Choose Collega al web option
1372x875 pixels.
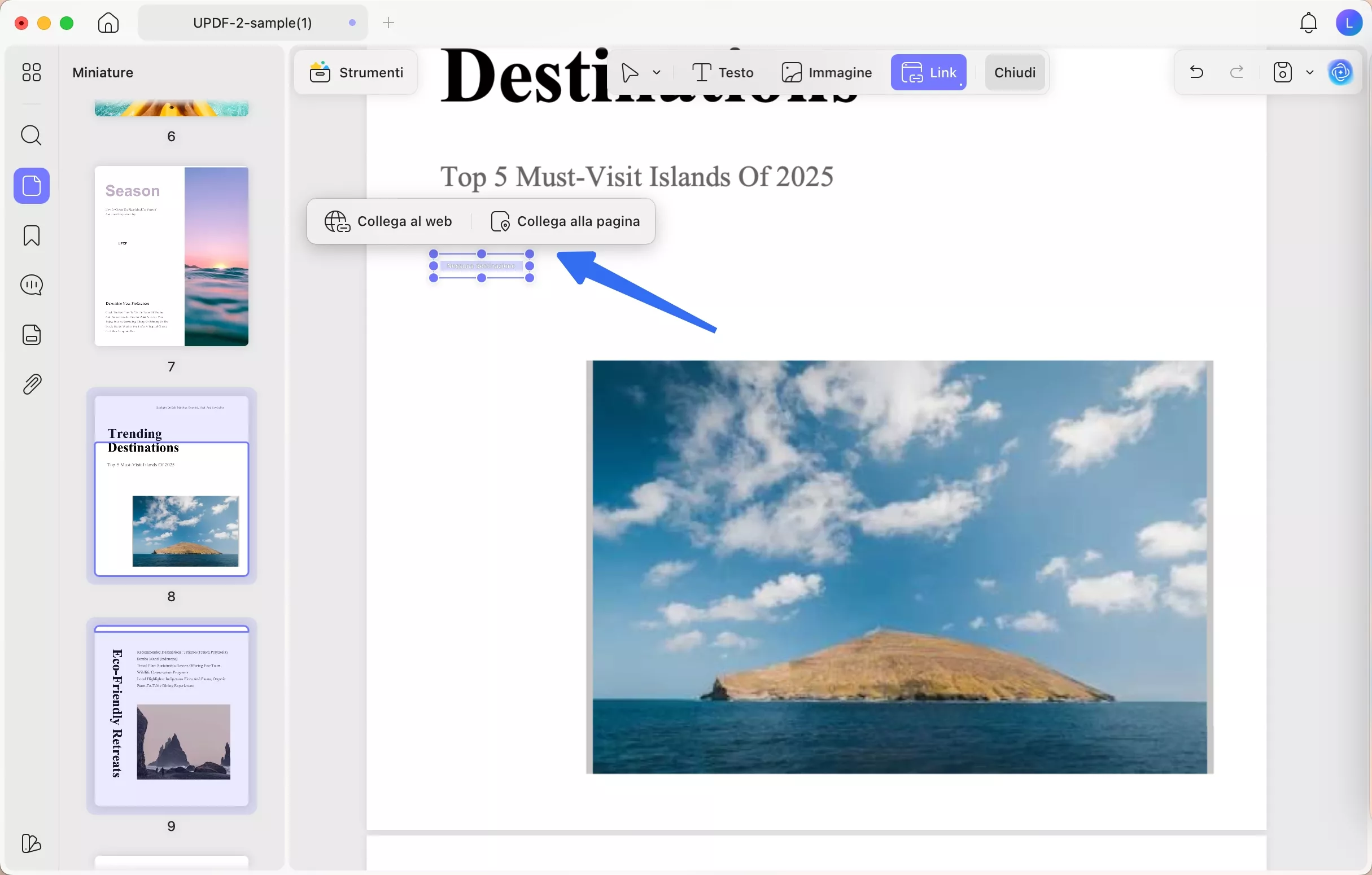pos(388,222)
